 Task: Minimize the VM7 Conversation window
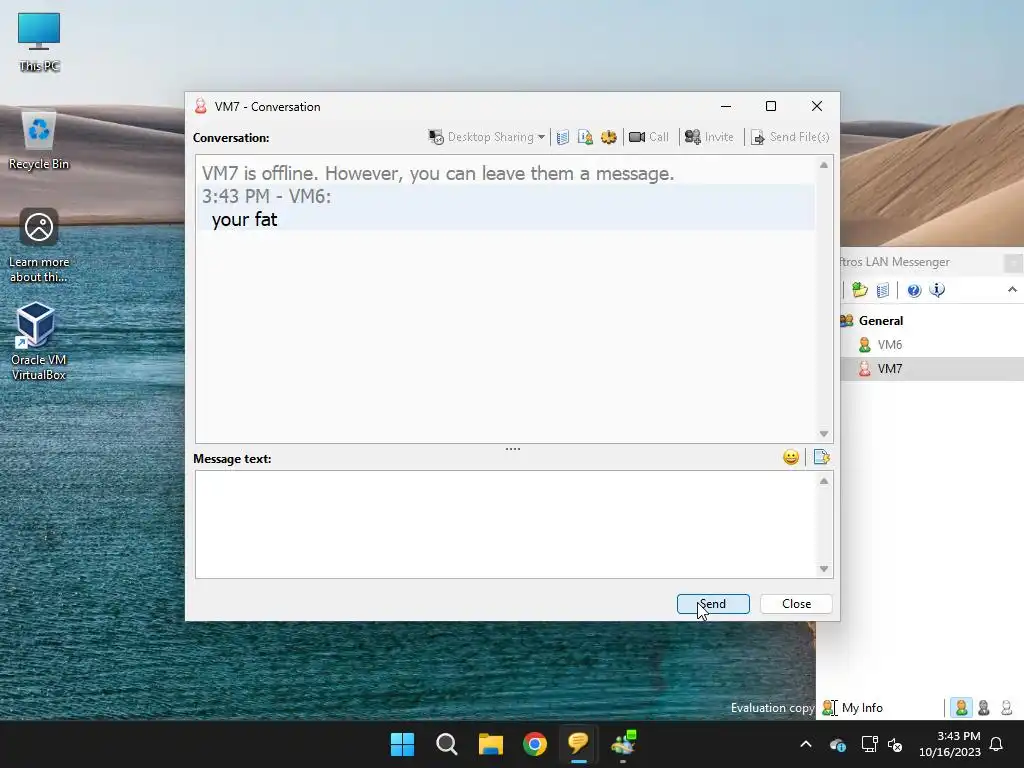(x=726, y=106)
